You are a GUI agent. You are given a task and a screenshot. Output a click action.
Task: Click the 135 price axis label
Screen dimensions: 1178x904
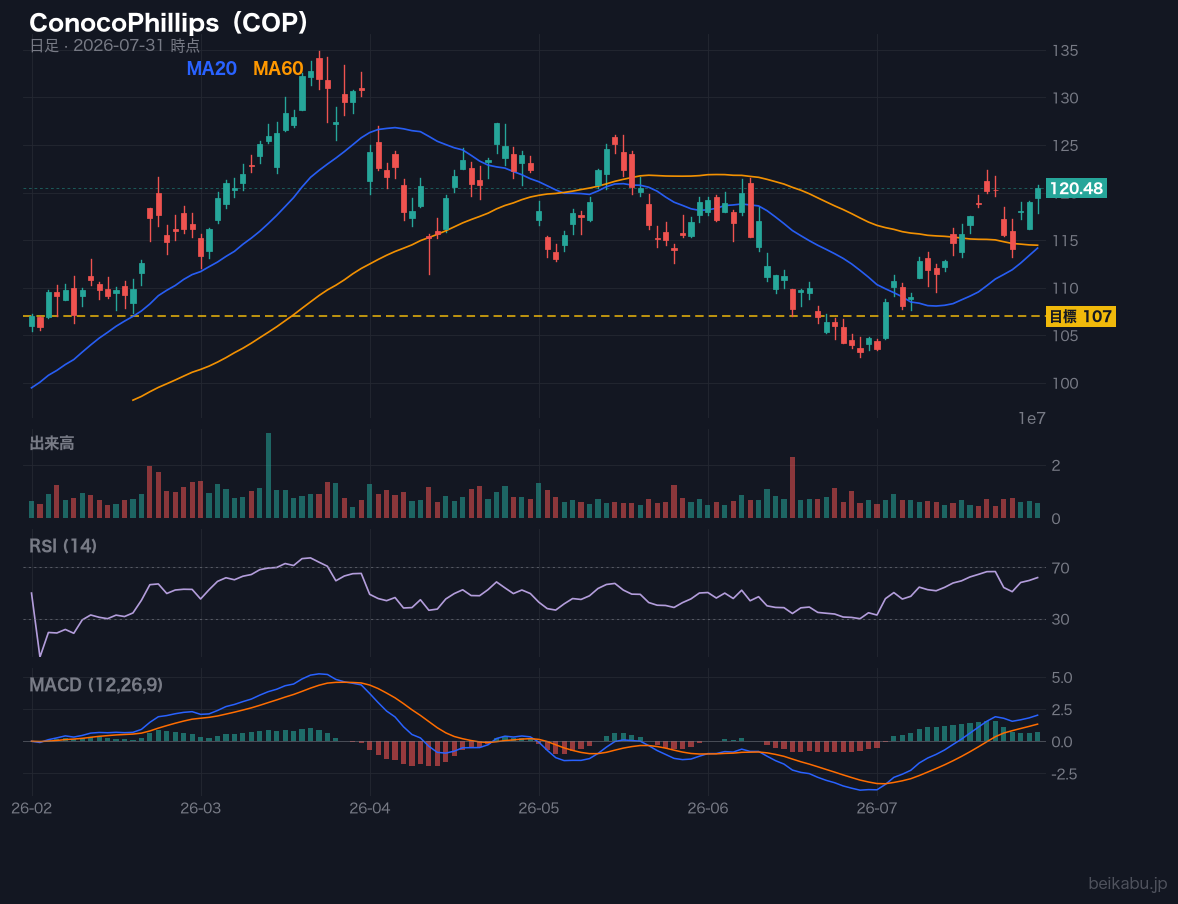(x=1065, y=50)
